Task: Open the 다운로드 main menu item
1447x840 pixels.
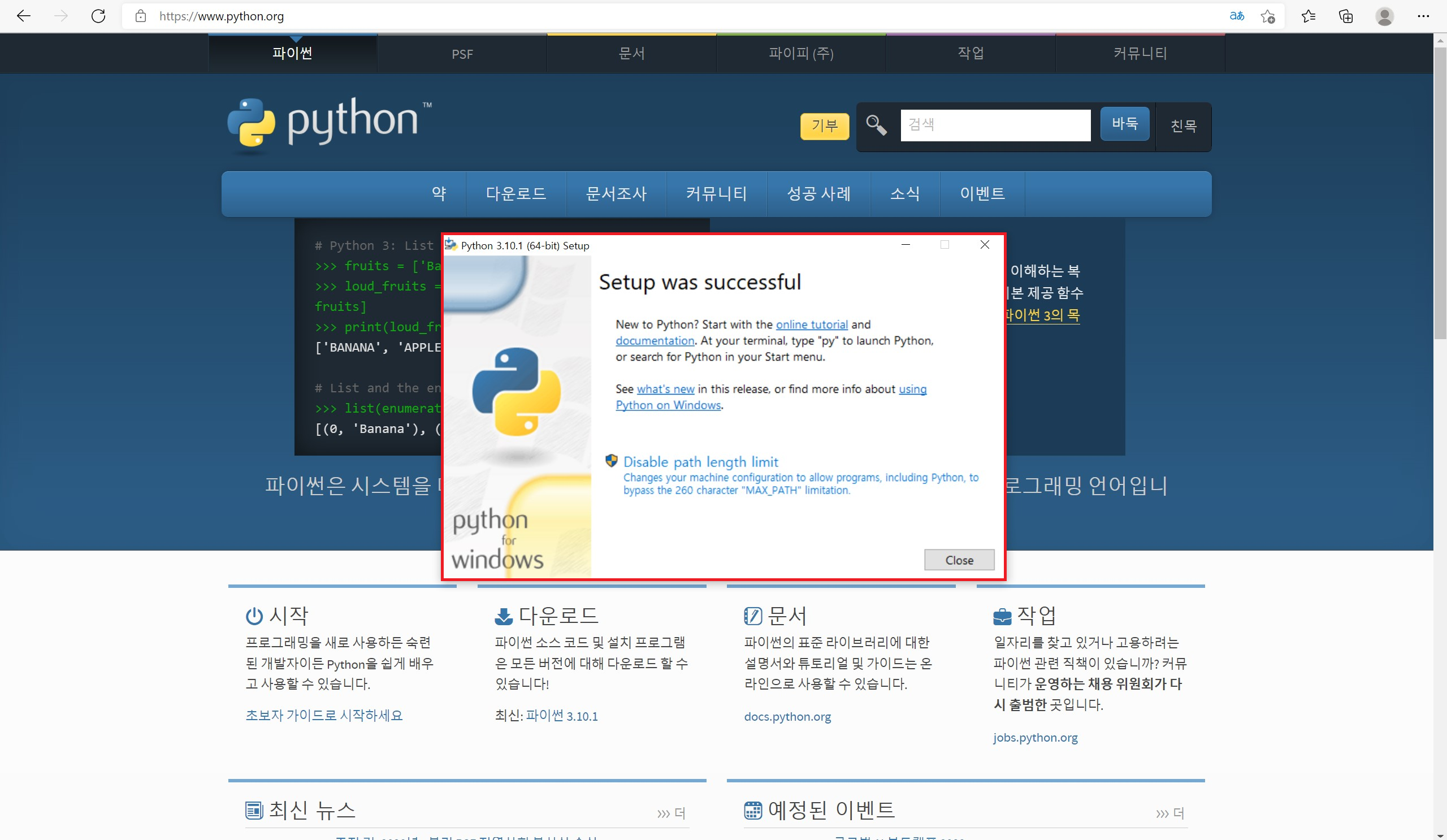Action: [515, 194]
